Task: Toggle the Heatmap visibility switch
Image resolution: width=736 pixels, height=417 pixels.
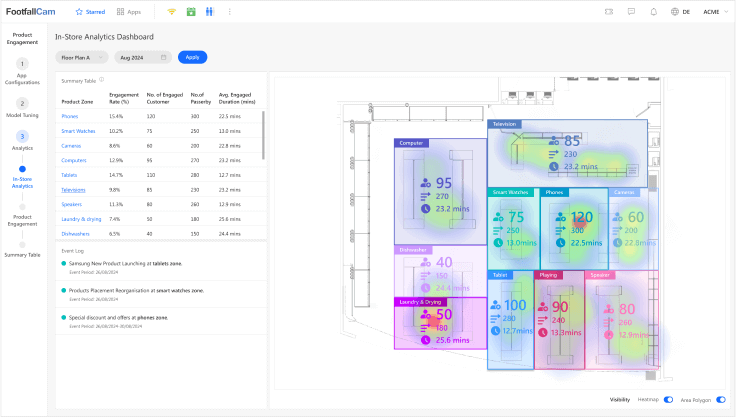Action: tap(668, 399)
